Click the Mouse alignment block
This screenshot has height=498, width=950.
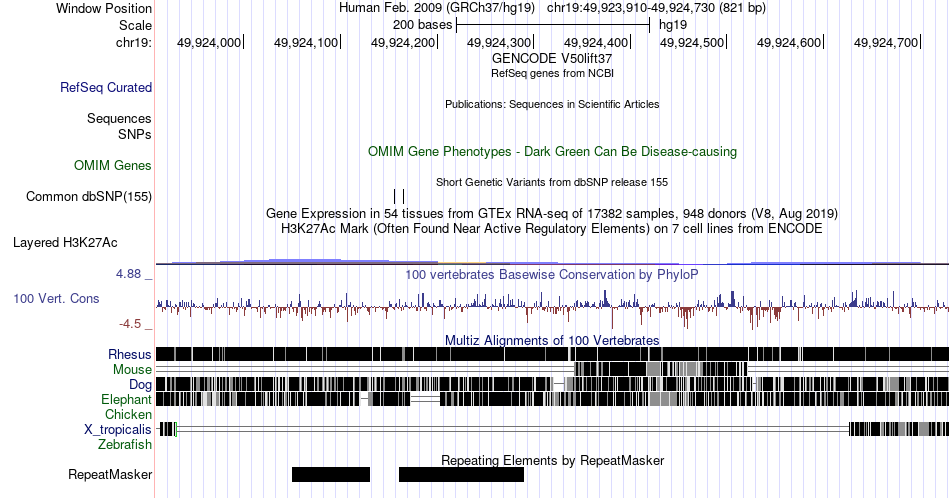tap(660, 370)
